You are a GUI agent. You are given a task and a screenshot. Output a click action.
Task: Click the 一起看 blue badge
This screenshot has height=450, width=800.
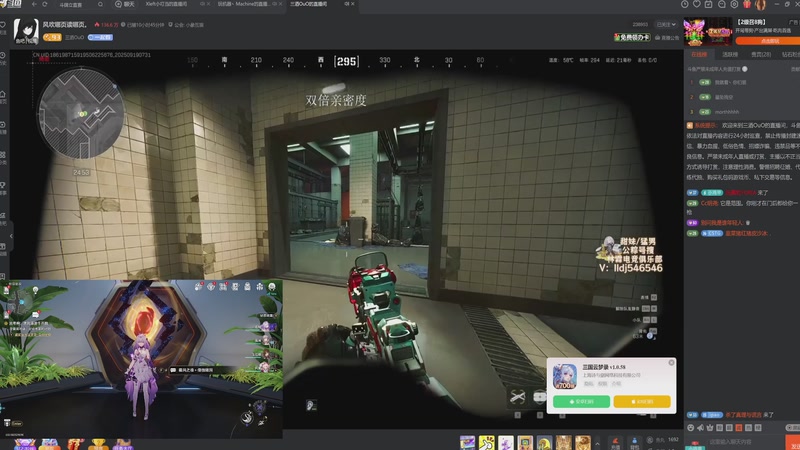tap(100, 37)
